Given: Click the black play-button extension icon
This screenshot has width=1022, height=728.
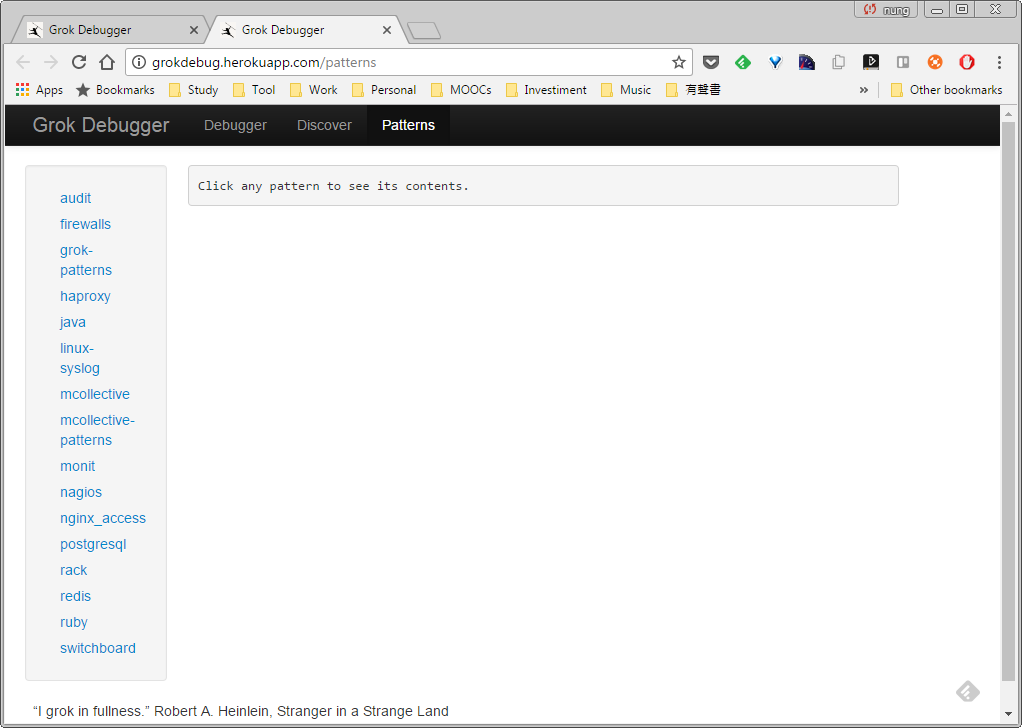Looking at the screenshot, I should tap(871, 63).
